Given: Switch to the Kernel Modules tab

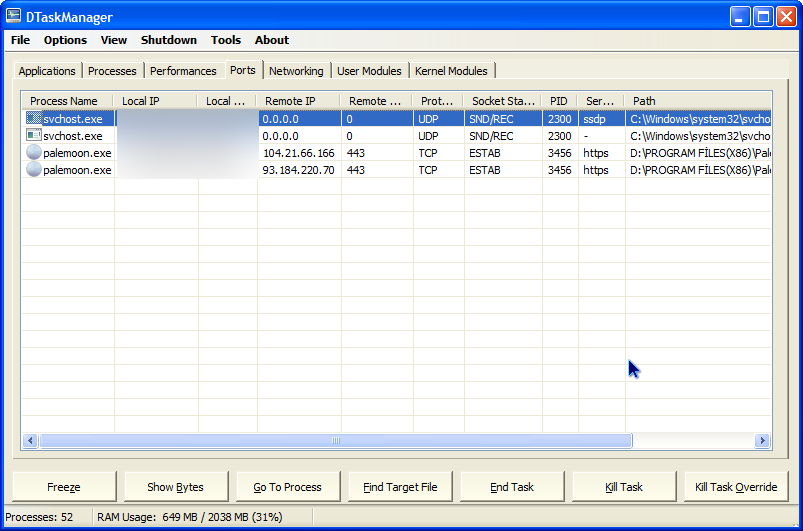Looking at the screenshot, I should pos(451,71).
